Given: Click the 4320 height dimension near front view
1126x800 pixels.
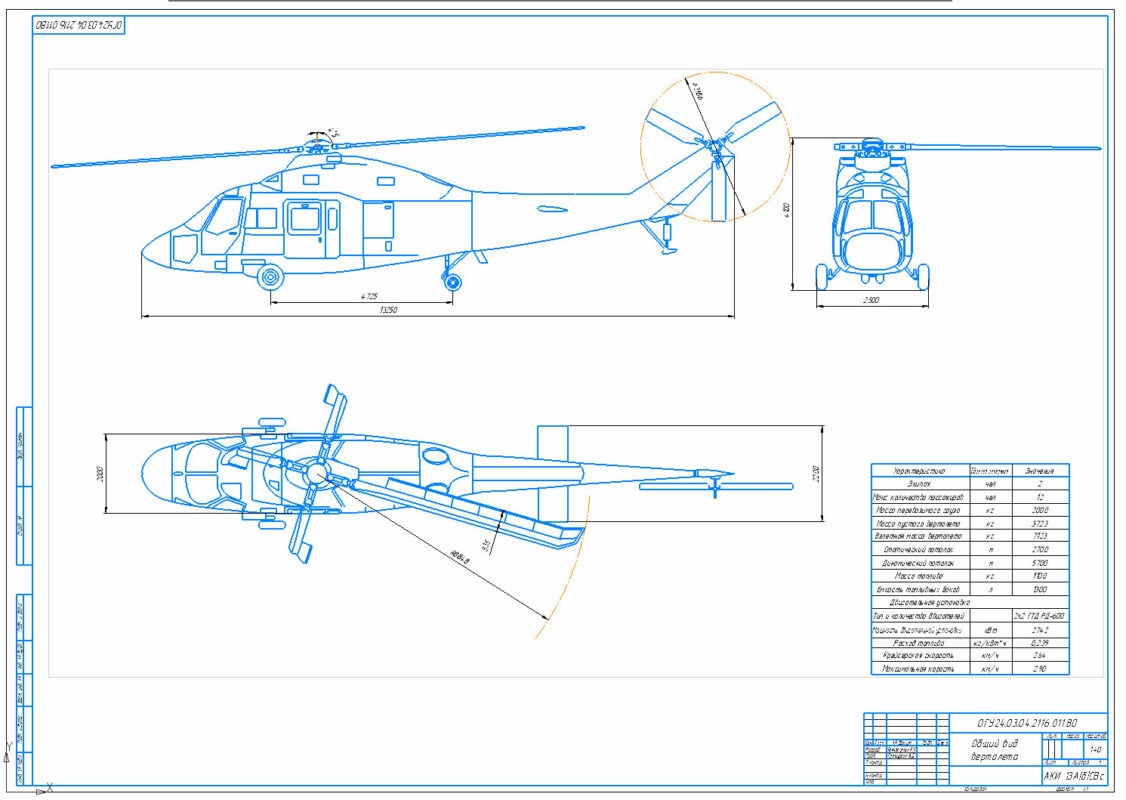Looking at the screenshot, I should [789, 211].
